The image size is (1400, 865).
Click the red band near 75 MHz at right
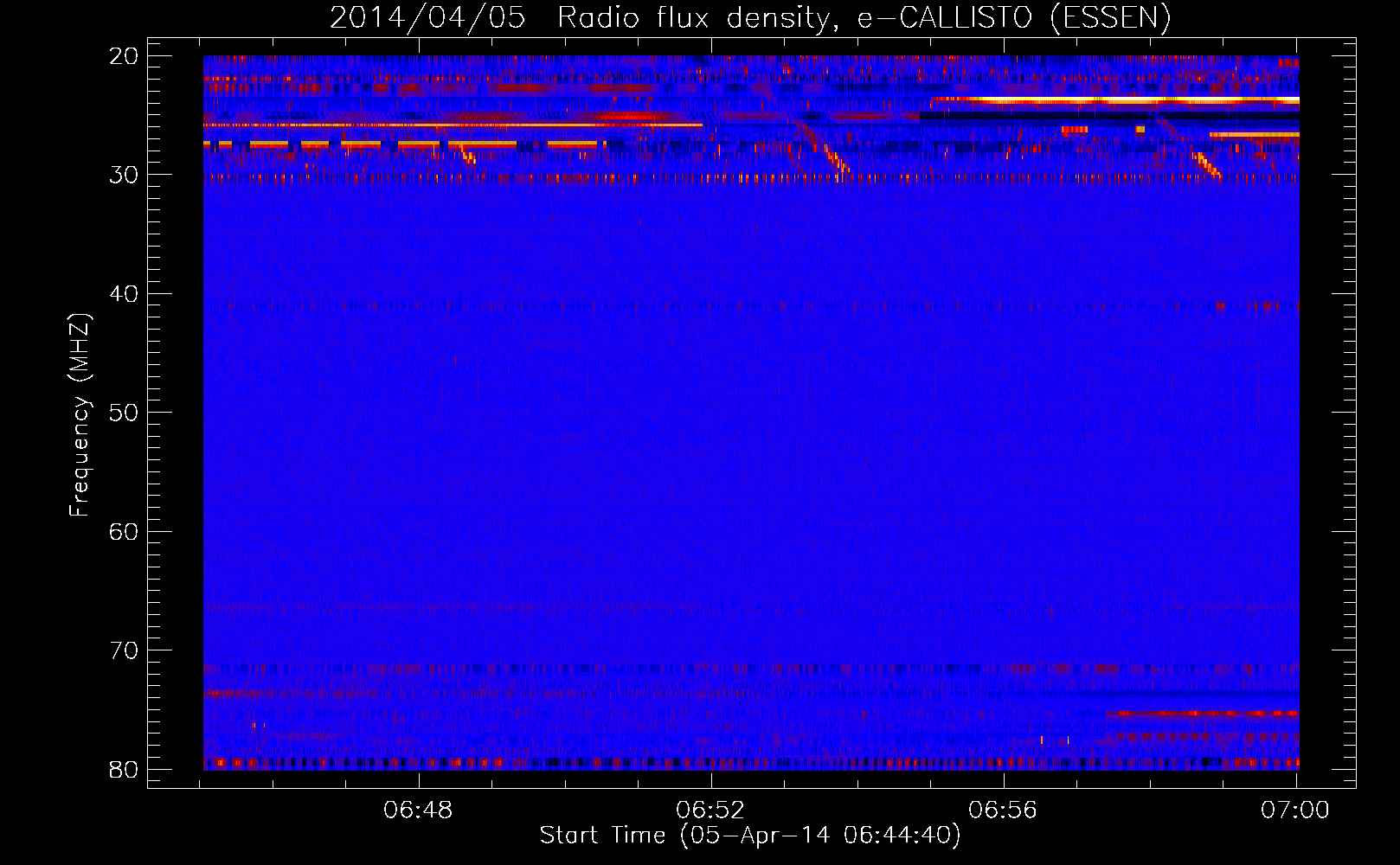[1203, 714]
